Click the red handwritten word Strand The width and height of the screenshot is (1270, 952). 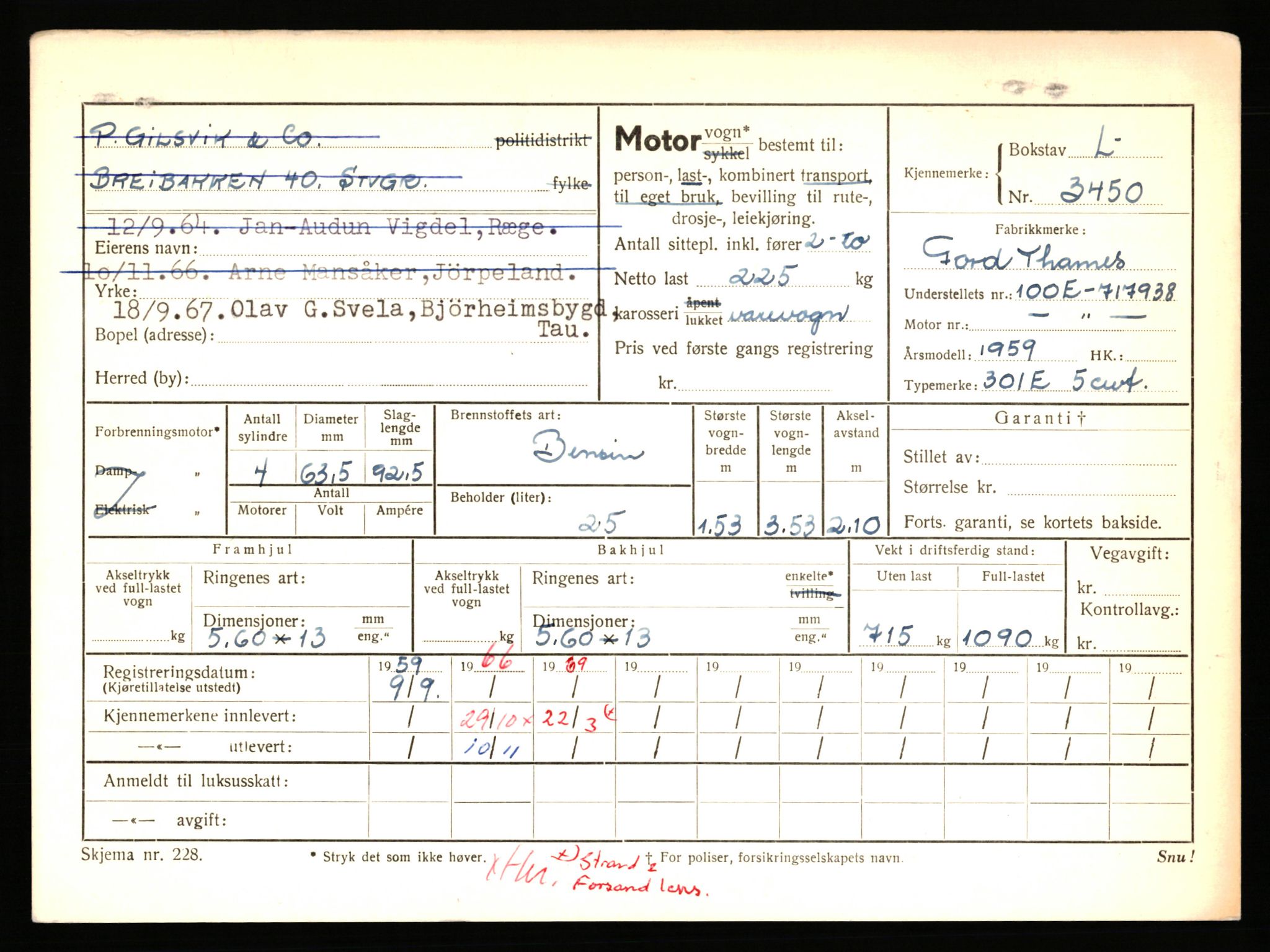608,862
